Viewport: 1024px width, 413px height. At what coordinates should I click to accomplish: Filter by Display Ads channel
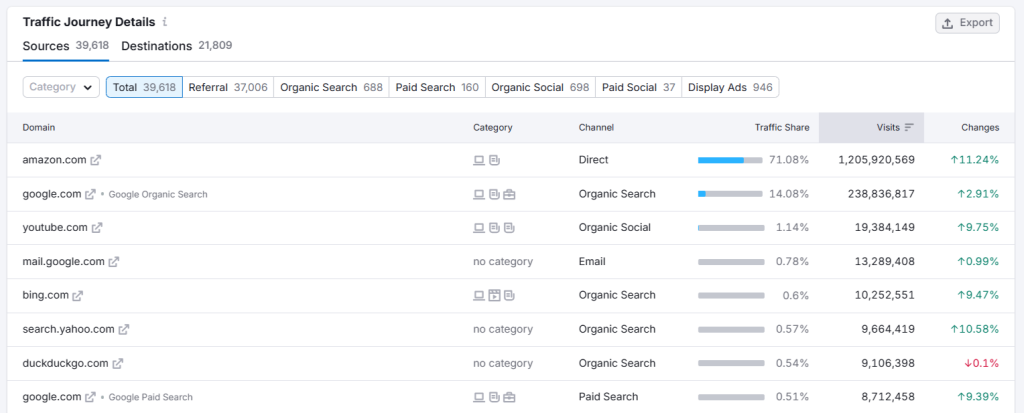point(730,88)
